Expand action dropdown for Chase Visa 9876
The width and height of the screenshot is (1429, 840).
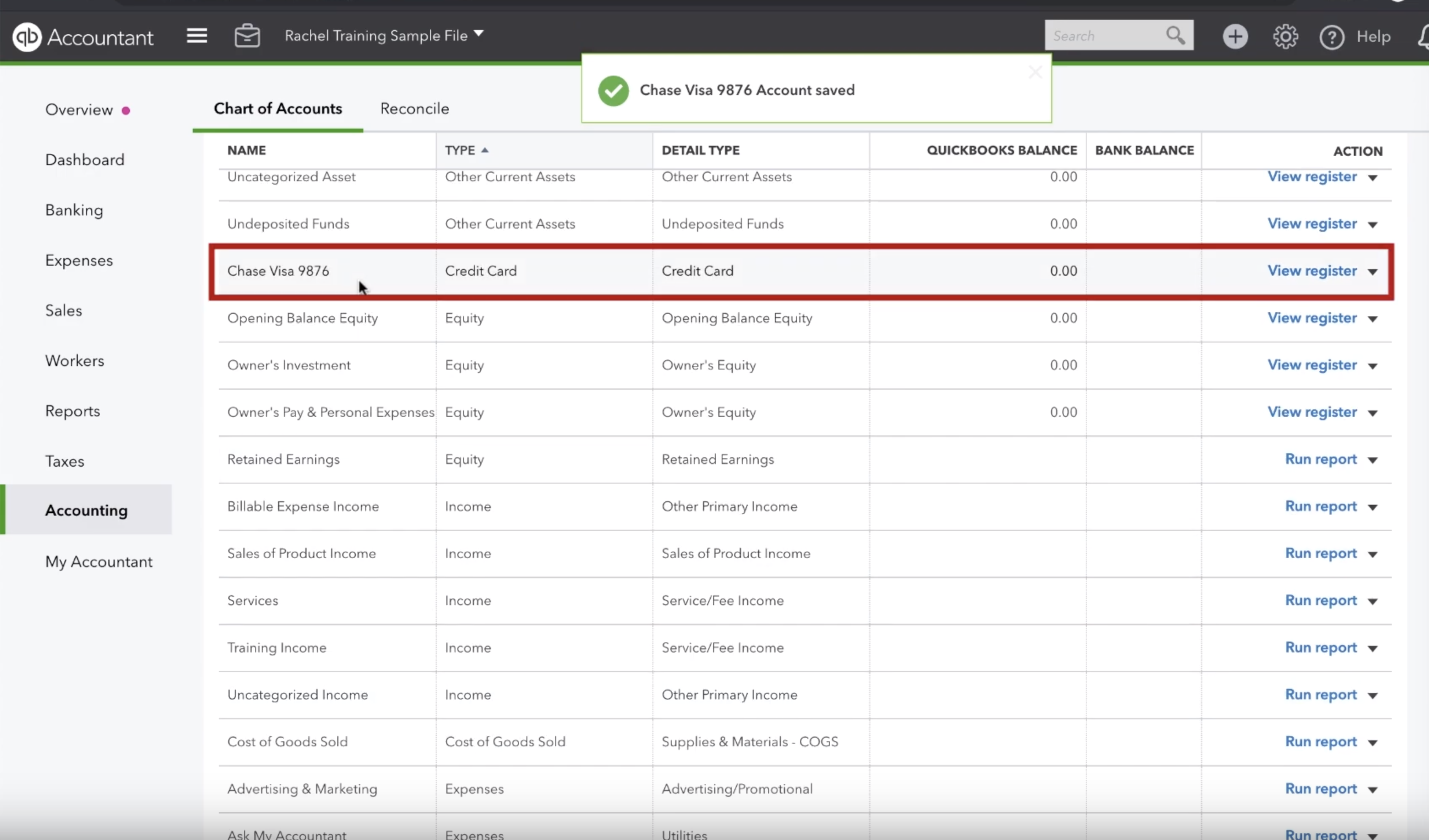[1372, 272]
